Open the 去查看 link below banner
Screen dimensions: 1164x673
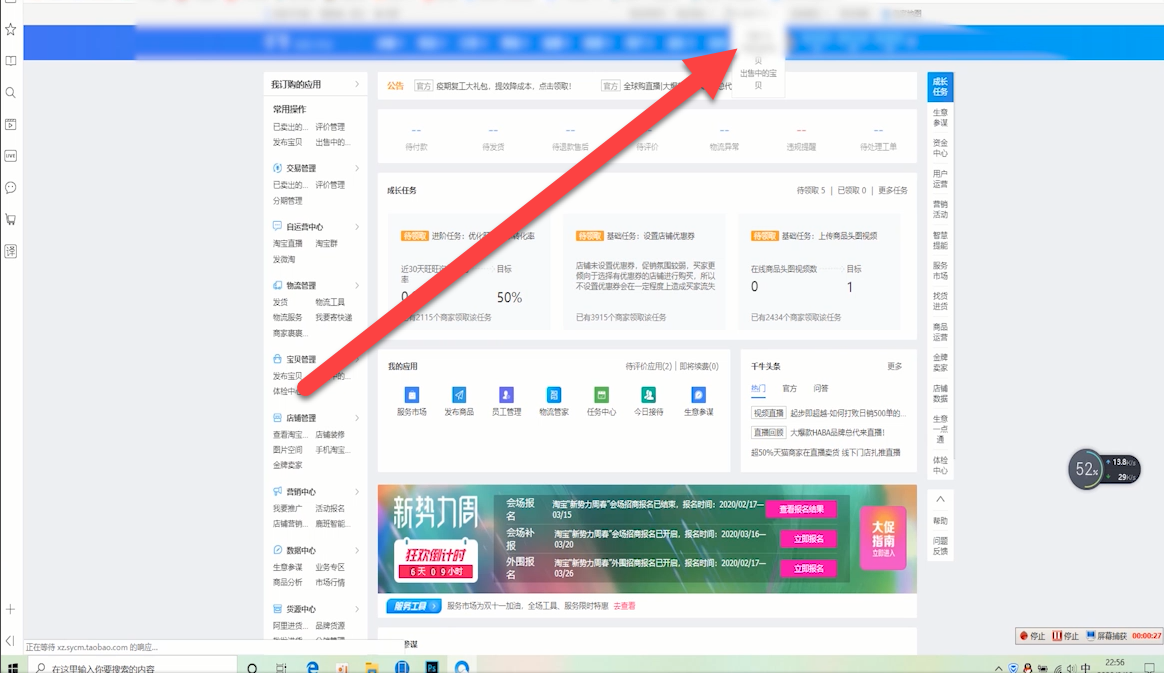click(x=624, y=606)
